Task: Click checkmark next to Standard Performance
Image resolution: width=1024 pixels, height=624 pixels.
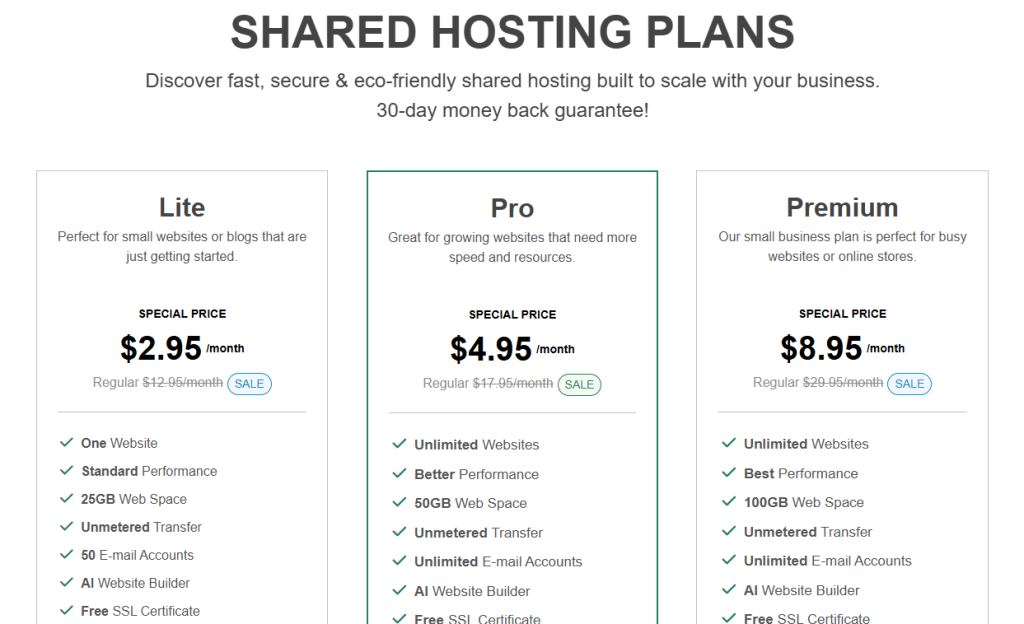Action: click(x=67, y=471)
